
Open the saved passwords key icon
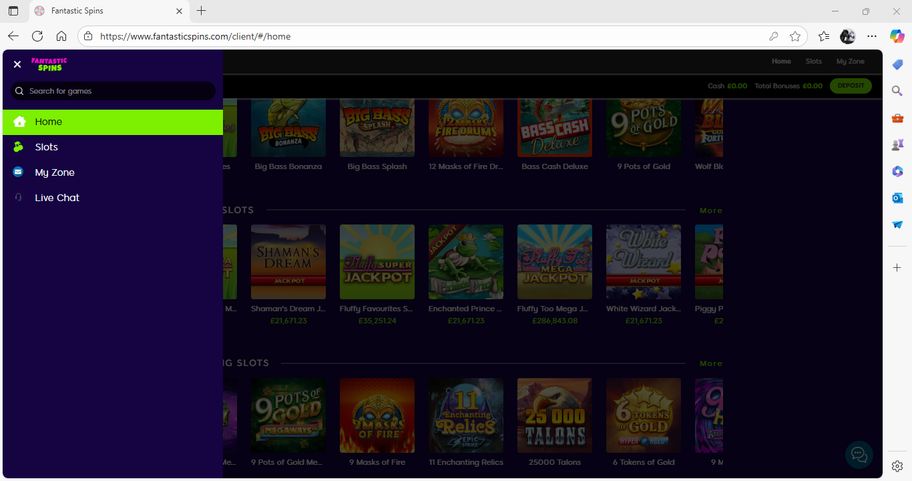774,36
